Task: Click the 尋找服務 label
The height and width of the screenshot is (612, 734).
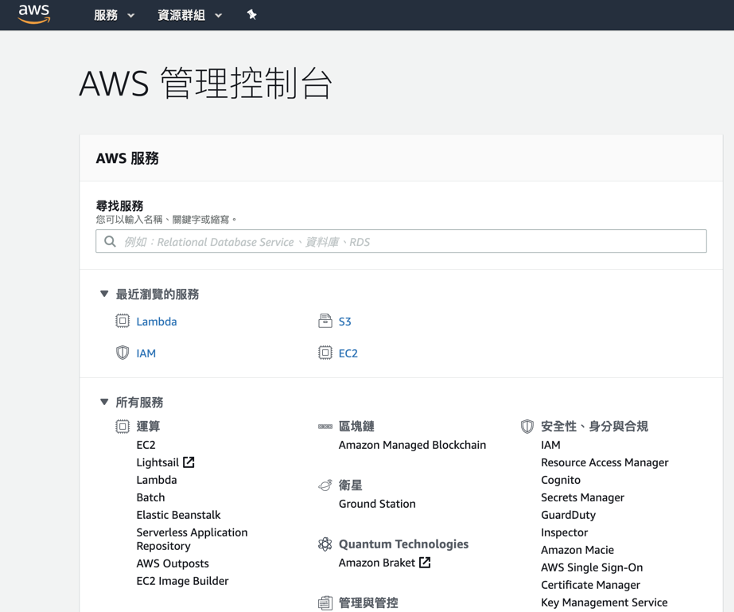Action: point(119,206)
